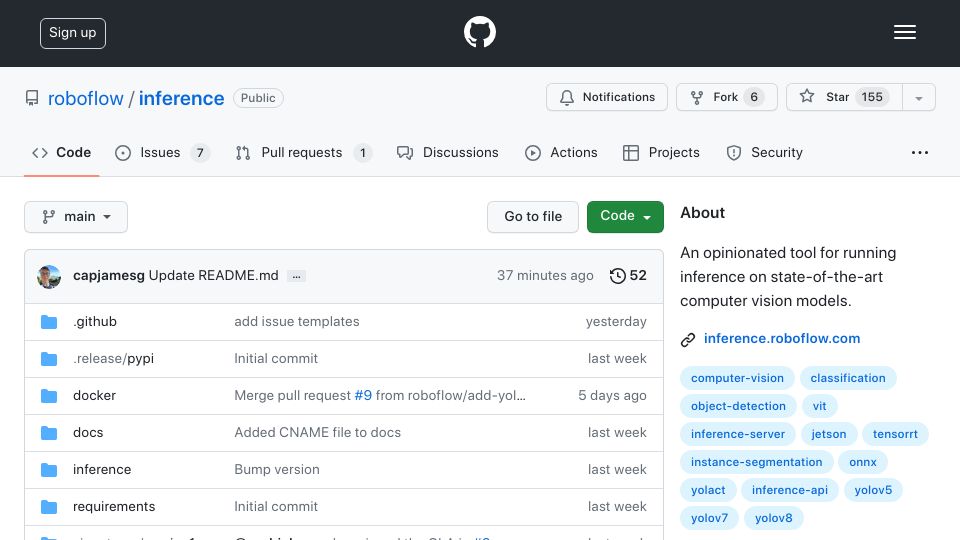Click capjamesg's avatar thumbnail
This screenshot has height=540, width=960.
pyautogui.click(x=49, y=277)
